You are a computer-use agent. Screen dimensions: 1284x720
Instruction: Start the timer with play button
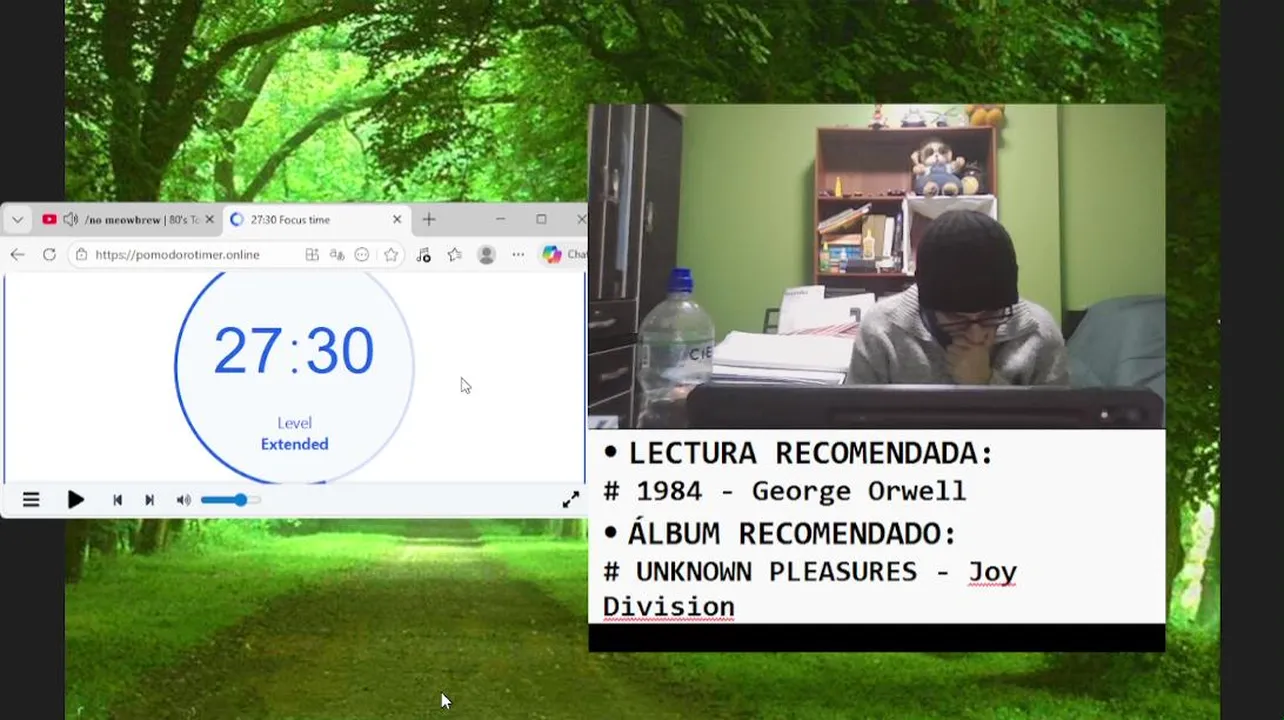pyautogui.click(x=76, y=500)
